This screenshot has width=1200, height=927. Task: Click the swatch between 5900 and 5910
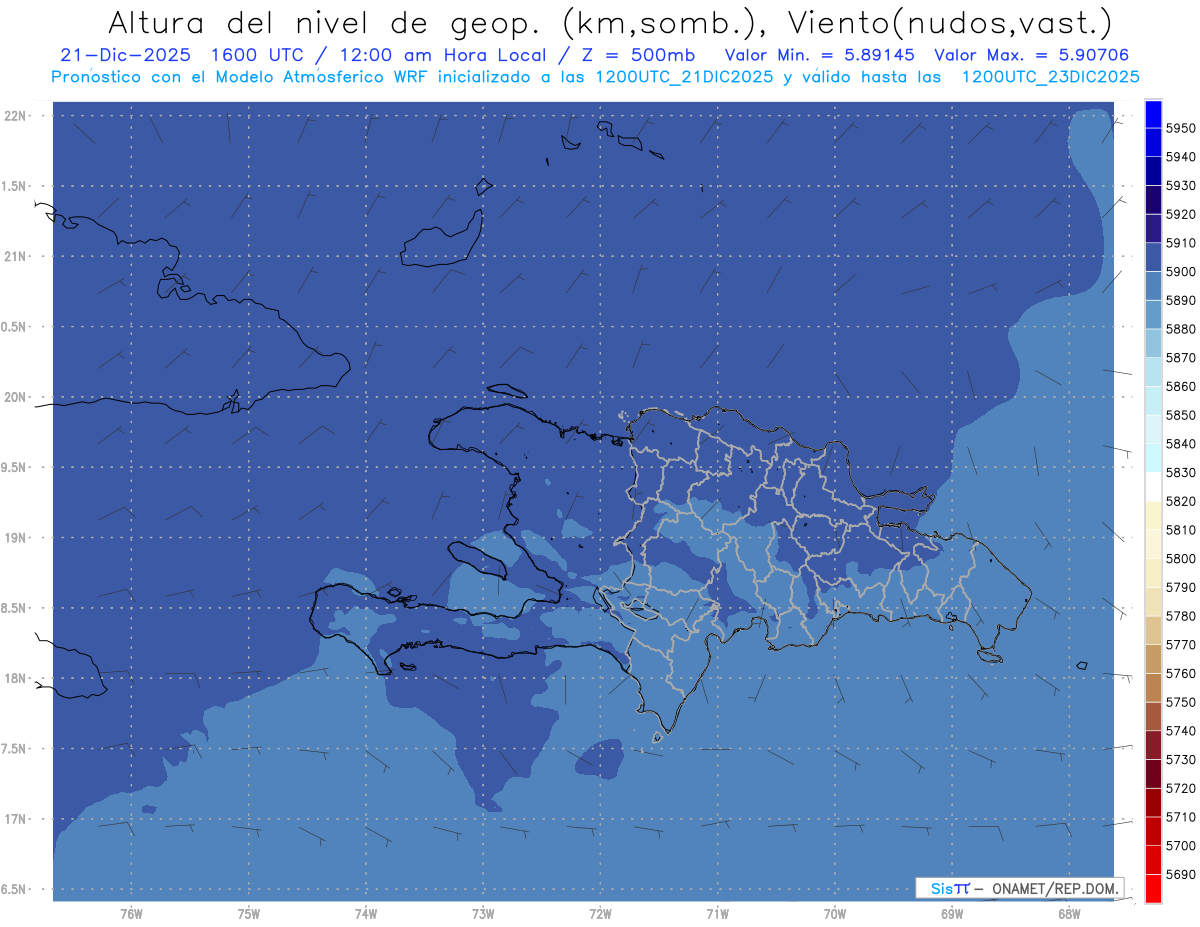1153,257
